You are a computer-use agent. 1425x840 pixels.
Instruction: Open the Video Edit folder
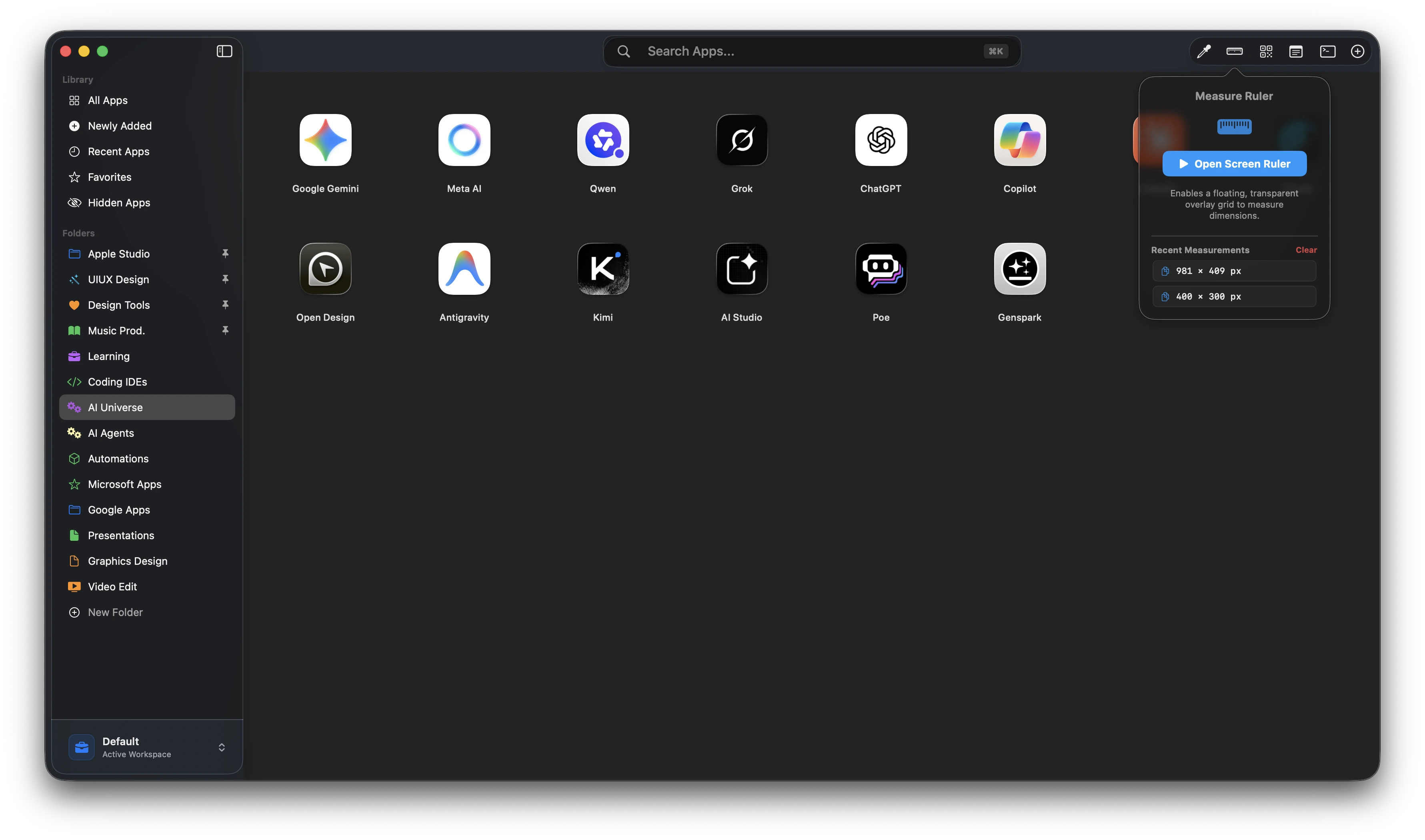(147, 586)
